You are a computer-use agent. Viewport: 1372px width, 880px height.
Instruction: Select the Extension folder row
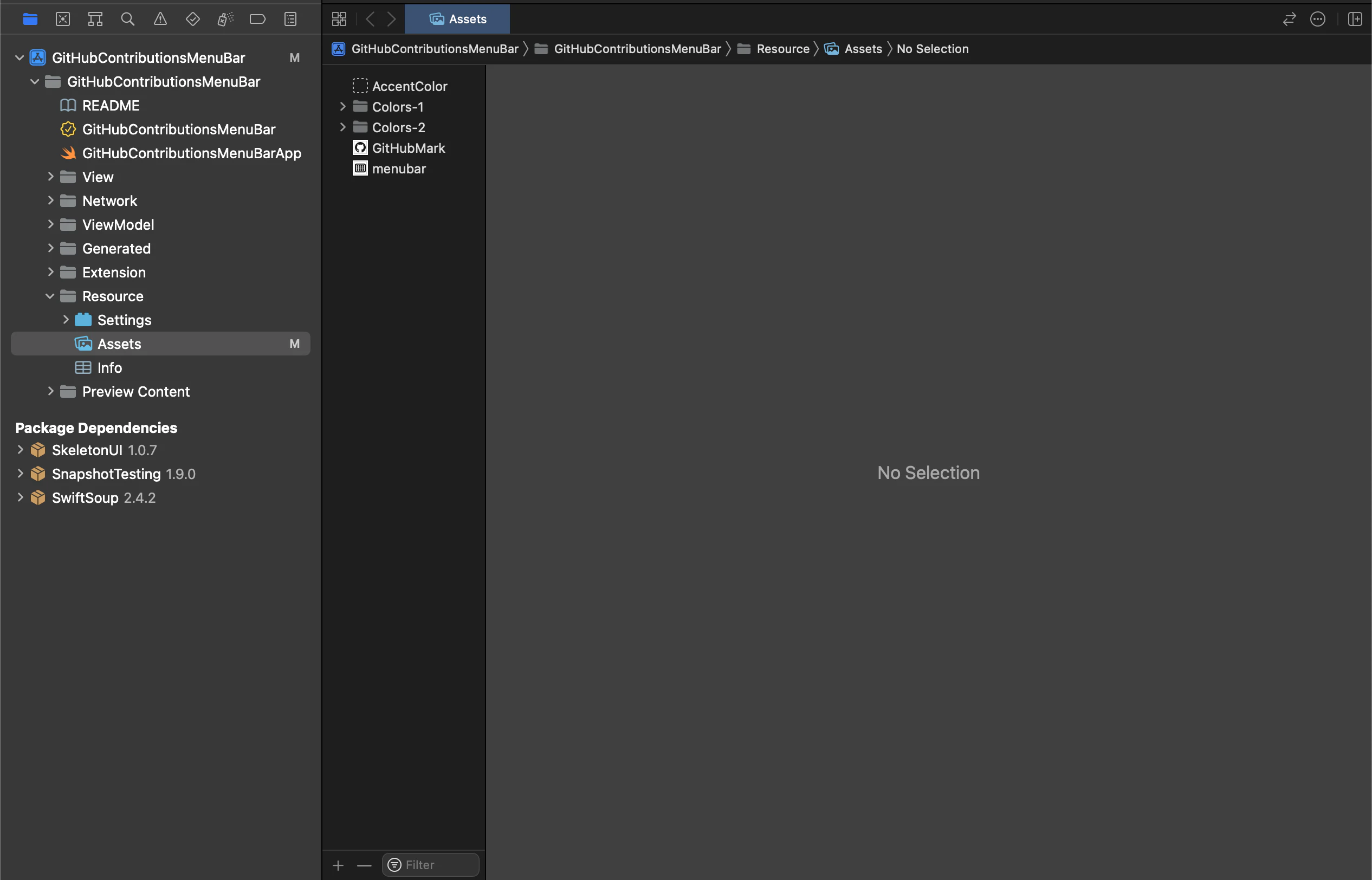point(160,272)
